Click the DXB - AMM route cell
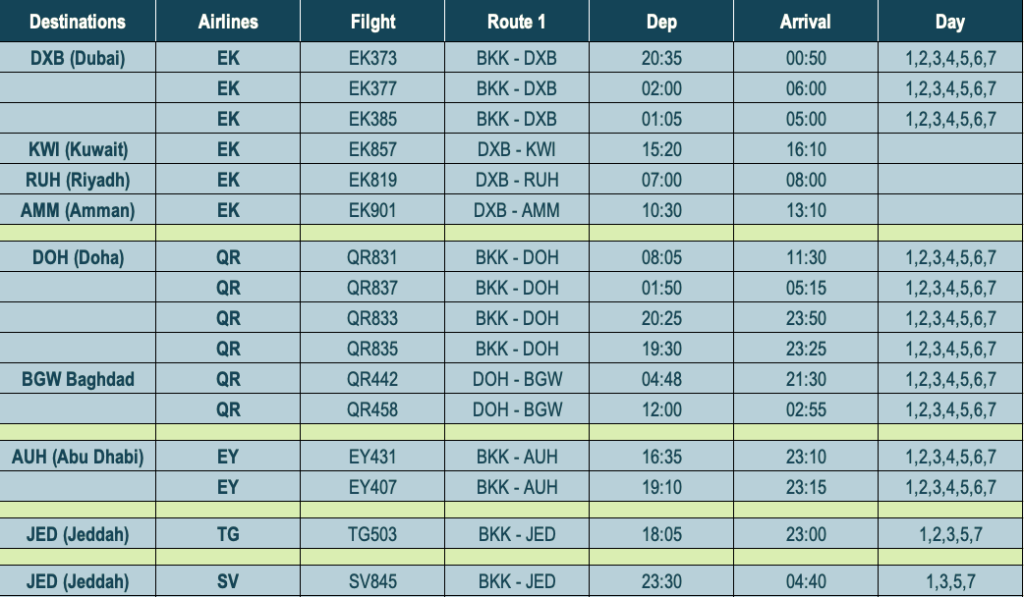This screenshot has width=1024, height=597. pyautogui.click(x=517, y=210)
